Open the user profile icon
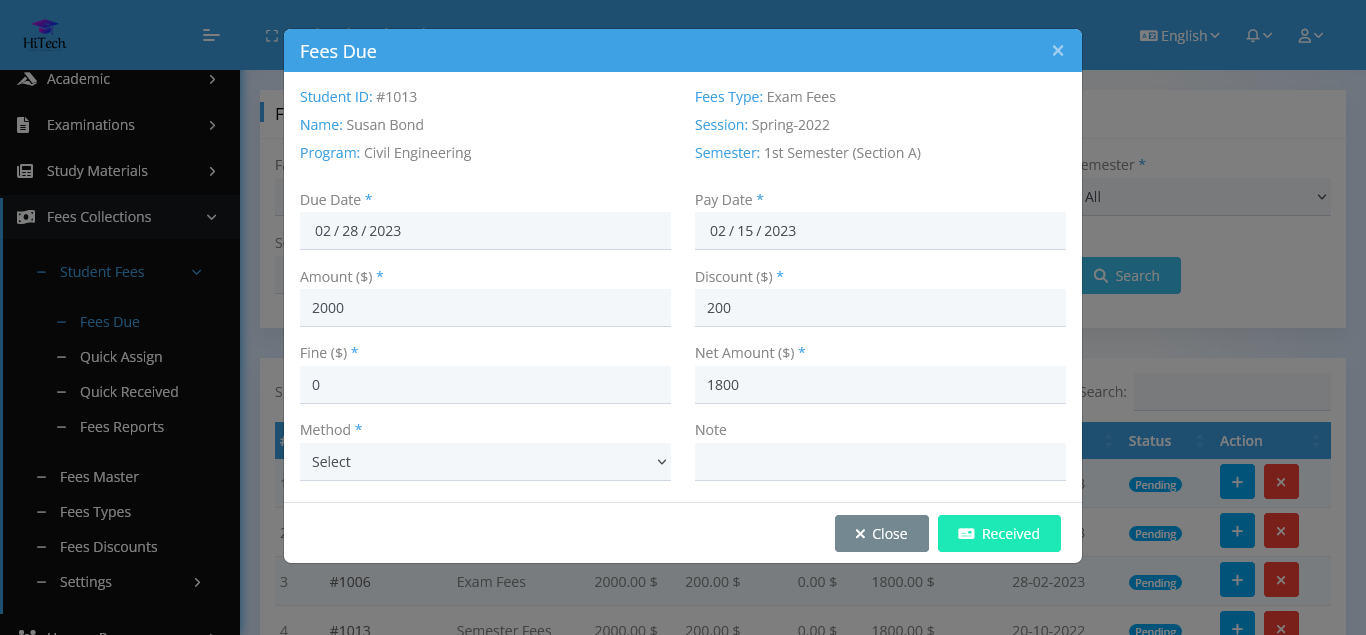The image size is (1366, 635). [1305, 35]
